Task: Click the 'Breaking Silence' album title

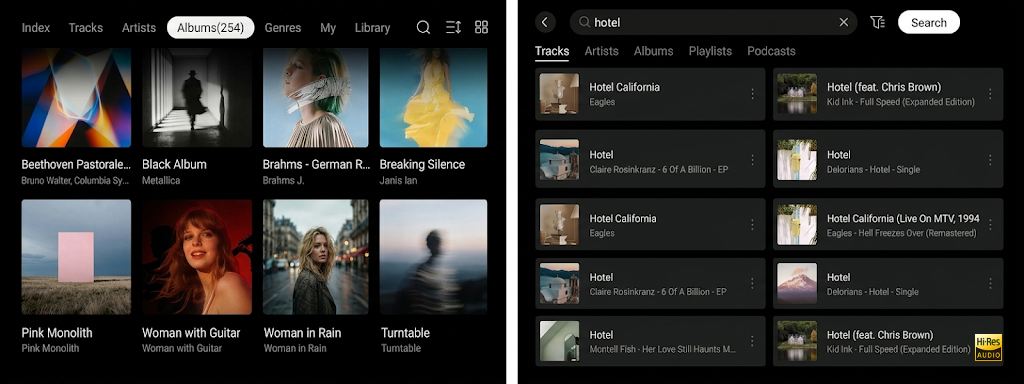Action: click(x=423, y=165)
